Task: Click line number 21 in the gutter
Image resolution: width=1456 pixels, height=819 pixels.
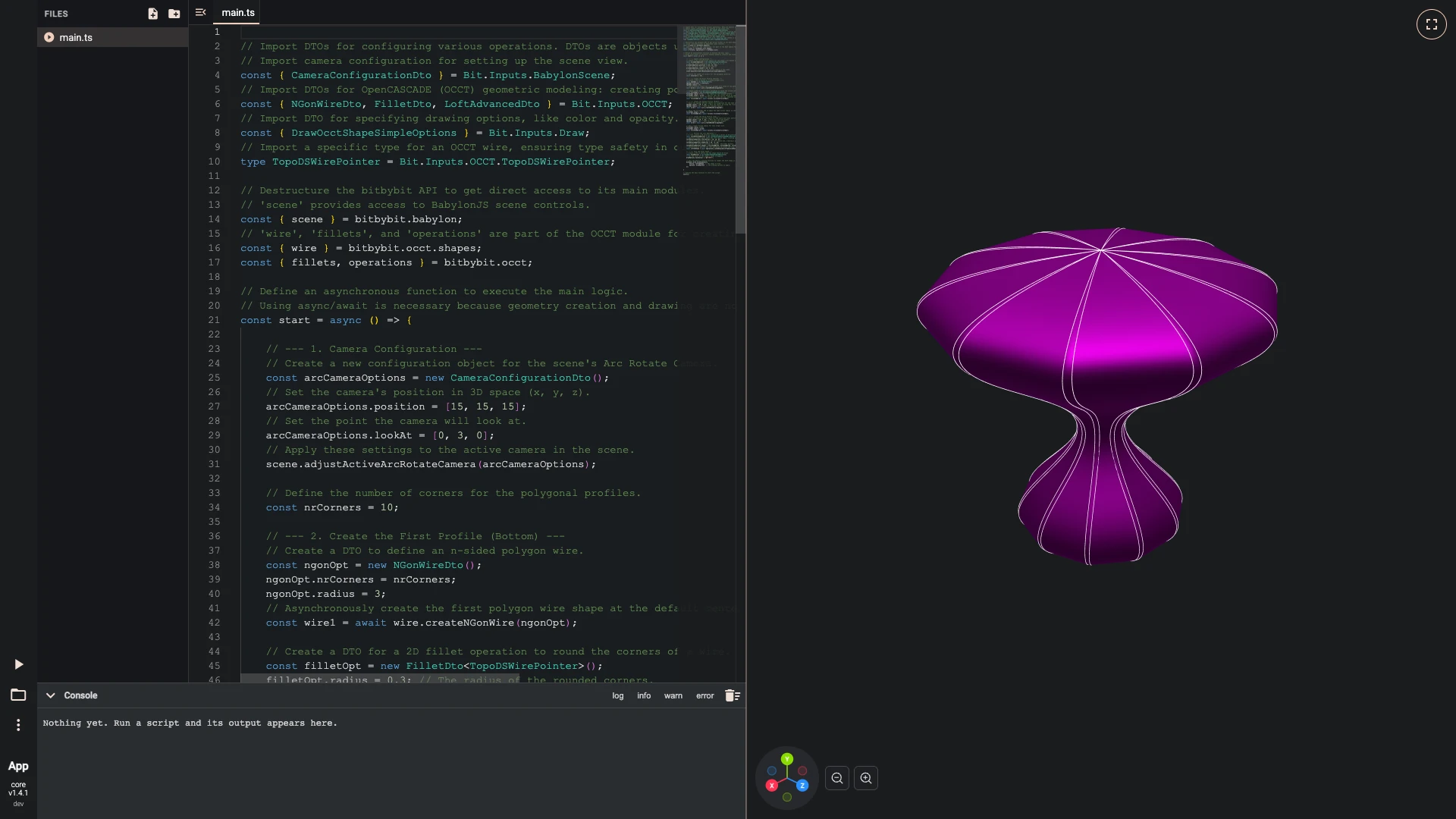Action: click(x=214, y=320)
